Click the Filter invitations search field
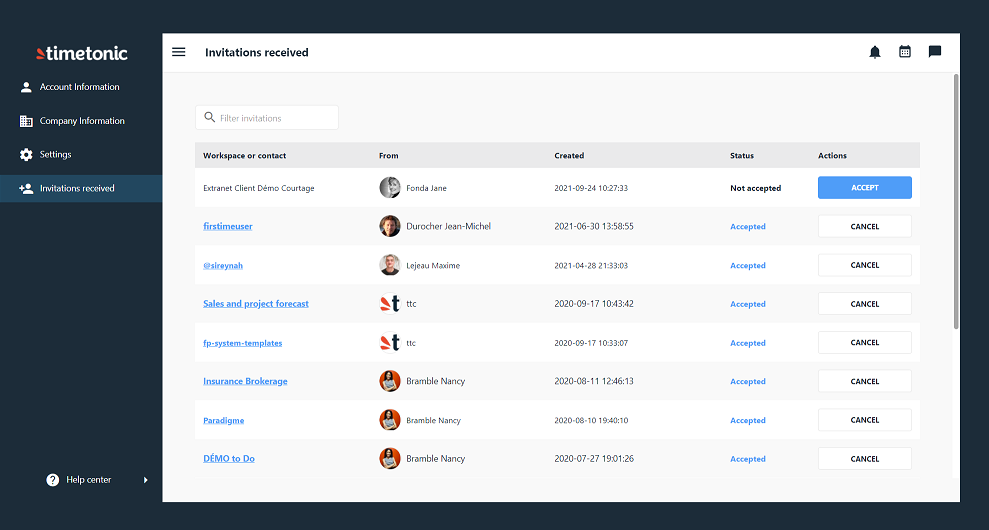 pos(267,118)
